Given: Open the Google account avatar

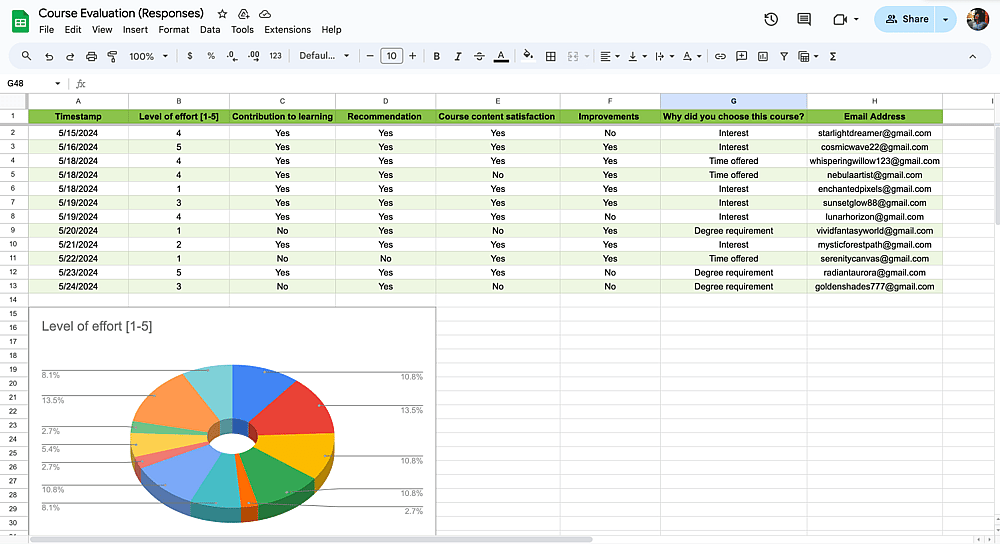Looking at the screenshot, I should coord(977,19).
